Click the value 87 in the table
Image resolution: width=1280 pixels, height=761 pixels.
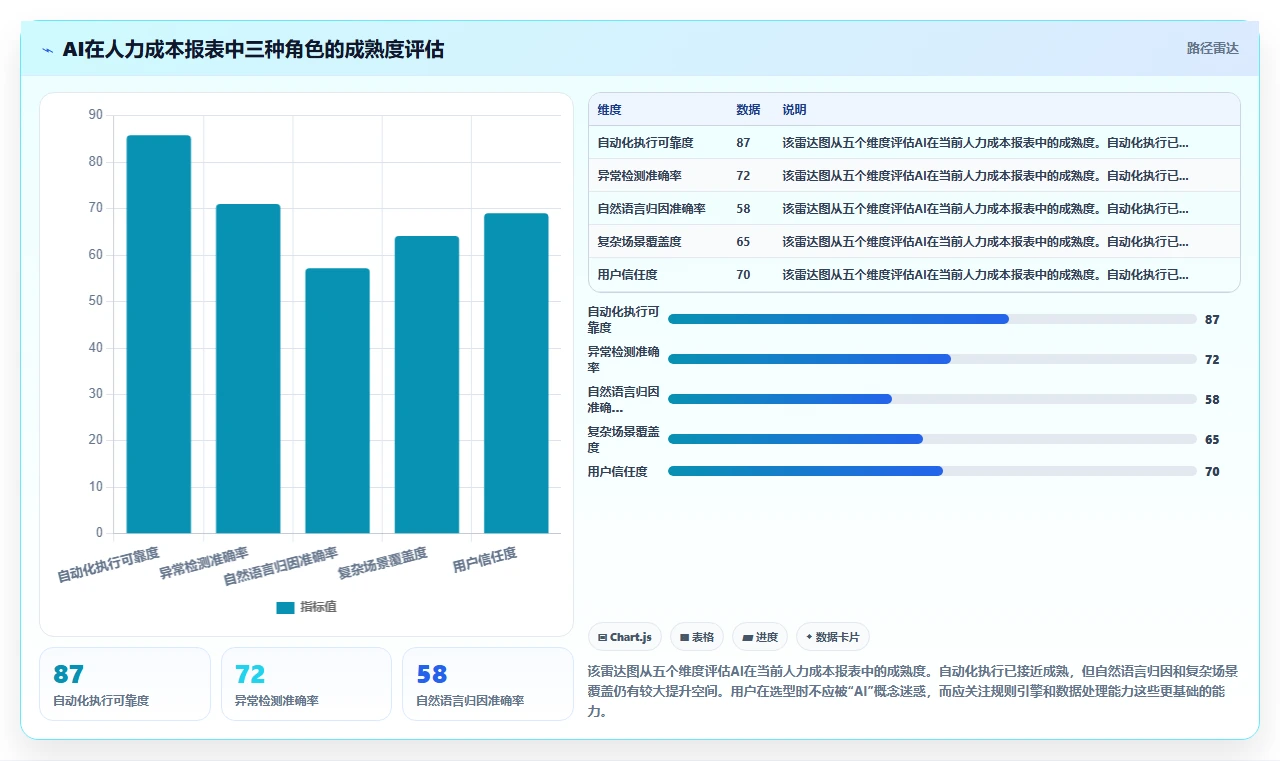(743, 143)
